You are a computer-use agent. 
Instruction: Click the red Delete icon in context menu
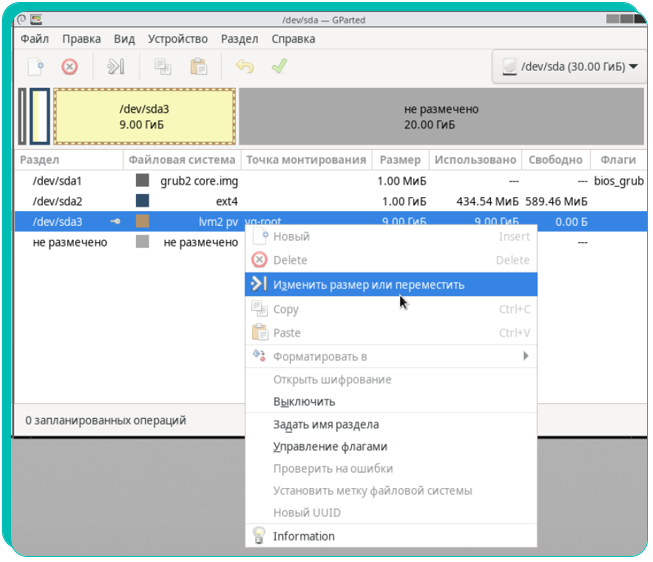(259, 260)
